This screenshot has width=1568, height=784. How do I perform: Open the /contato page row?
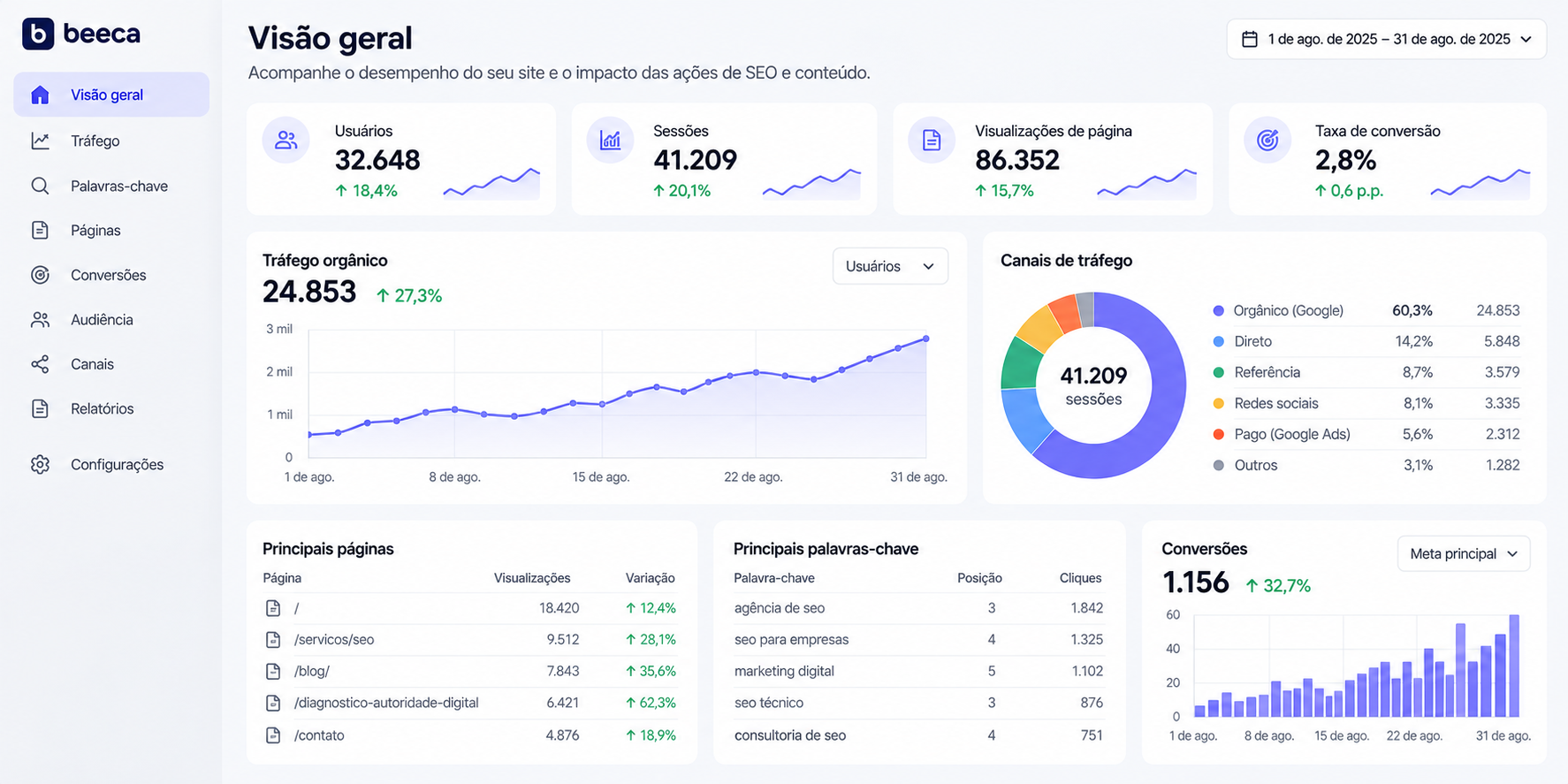coord(470,735)
